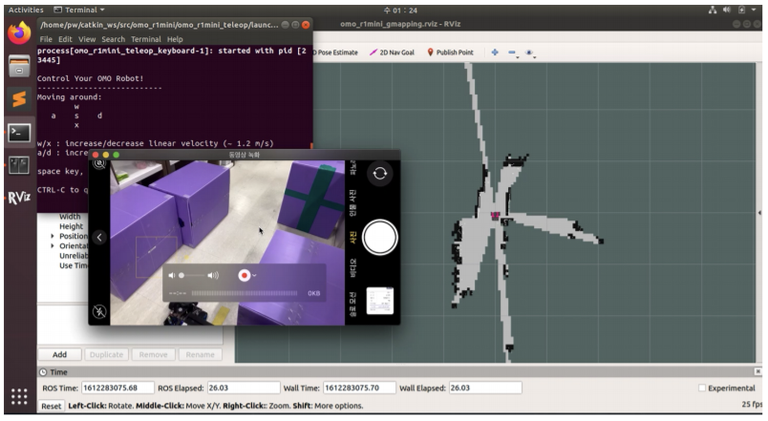Launch Firefox from the Ubuntu dock
The width and height of the screenshot is (768, 421).
19,33
